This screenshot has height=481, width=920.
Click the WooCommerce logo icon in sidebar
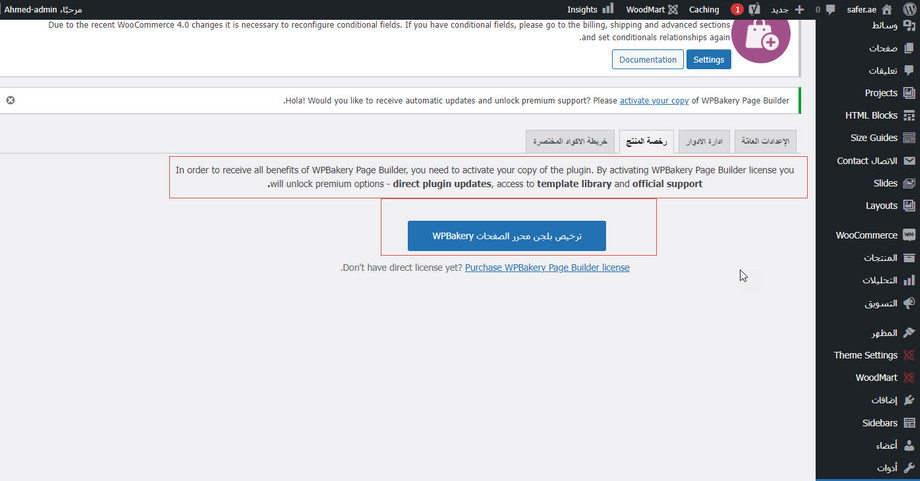point(909,235)
